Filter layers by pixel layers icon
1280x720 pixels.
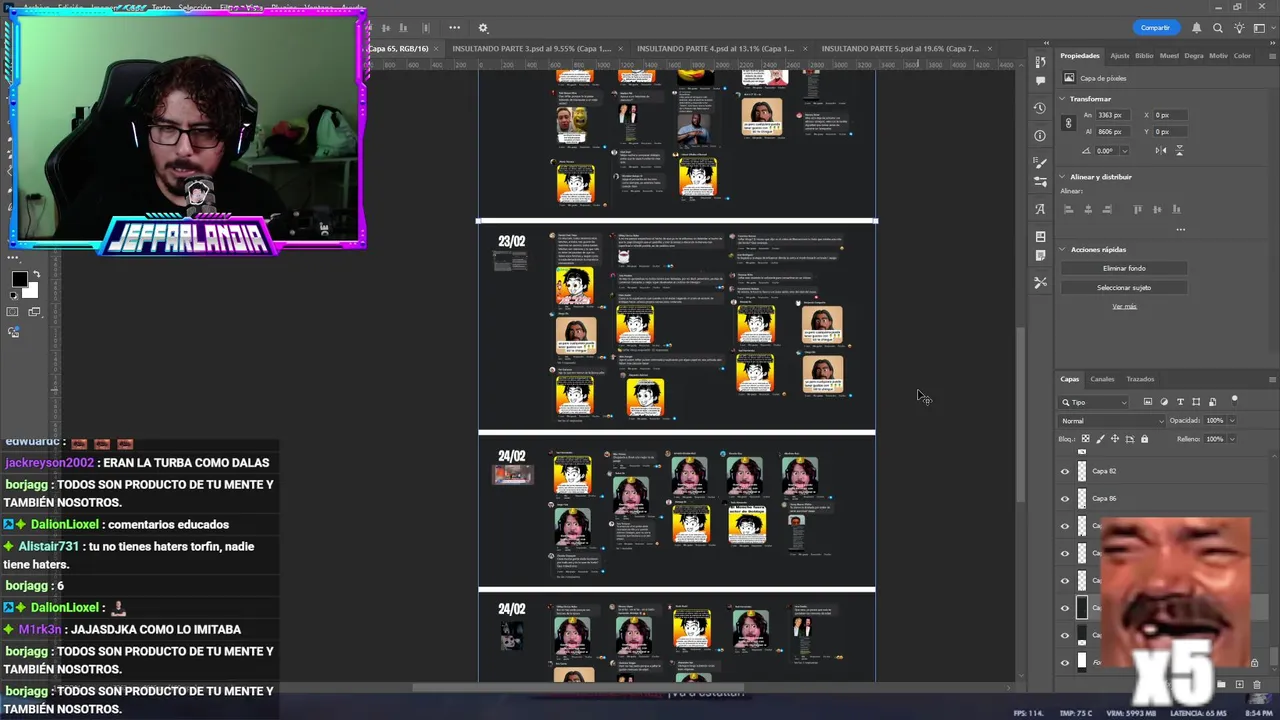click(1147, 402)
